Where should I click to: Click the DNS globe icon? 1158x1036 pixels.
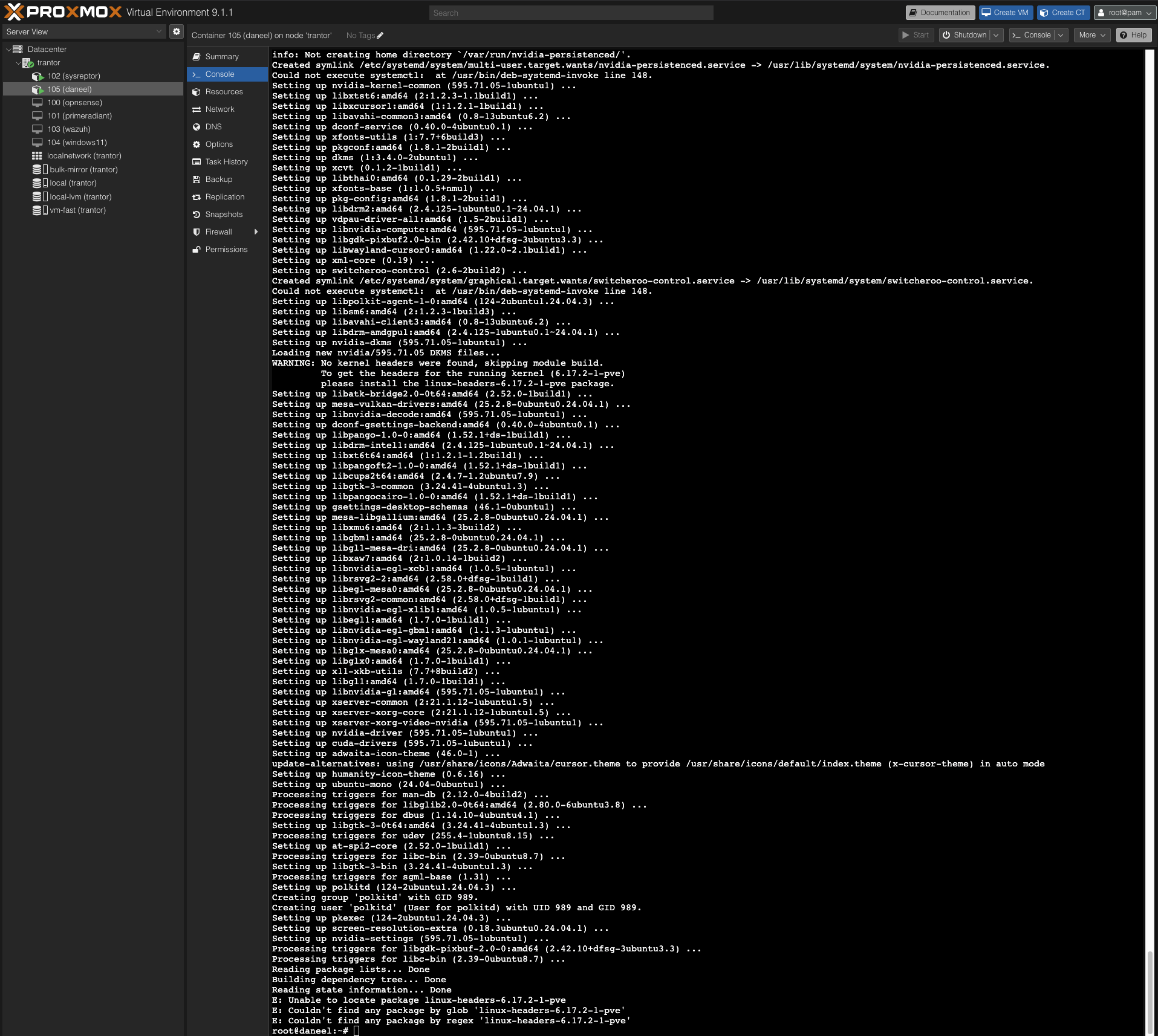[x=197, y=127]
